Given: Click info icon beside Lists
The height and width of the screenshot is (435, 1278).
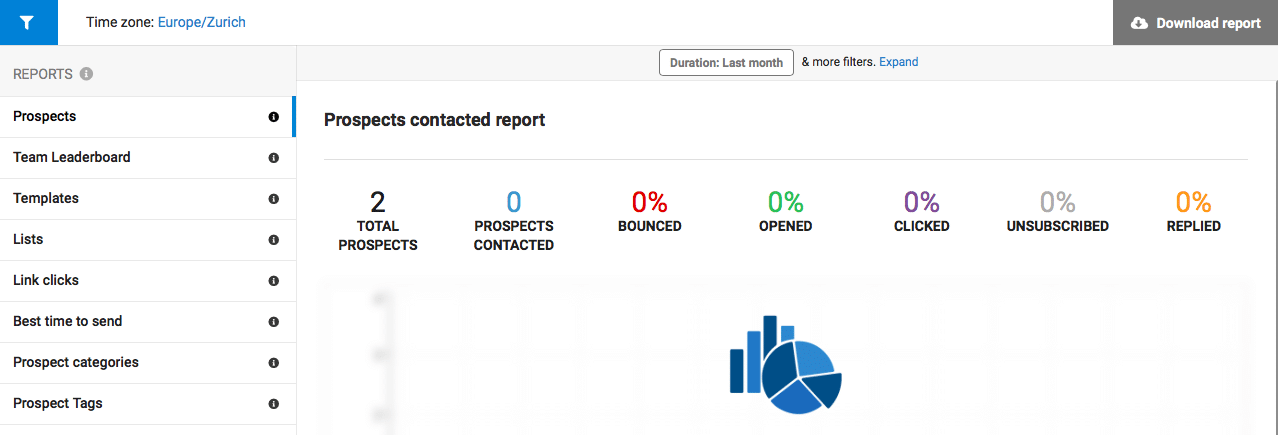Looking at the screenshot, I should click(273, 240).
